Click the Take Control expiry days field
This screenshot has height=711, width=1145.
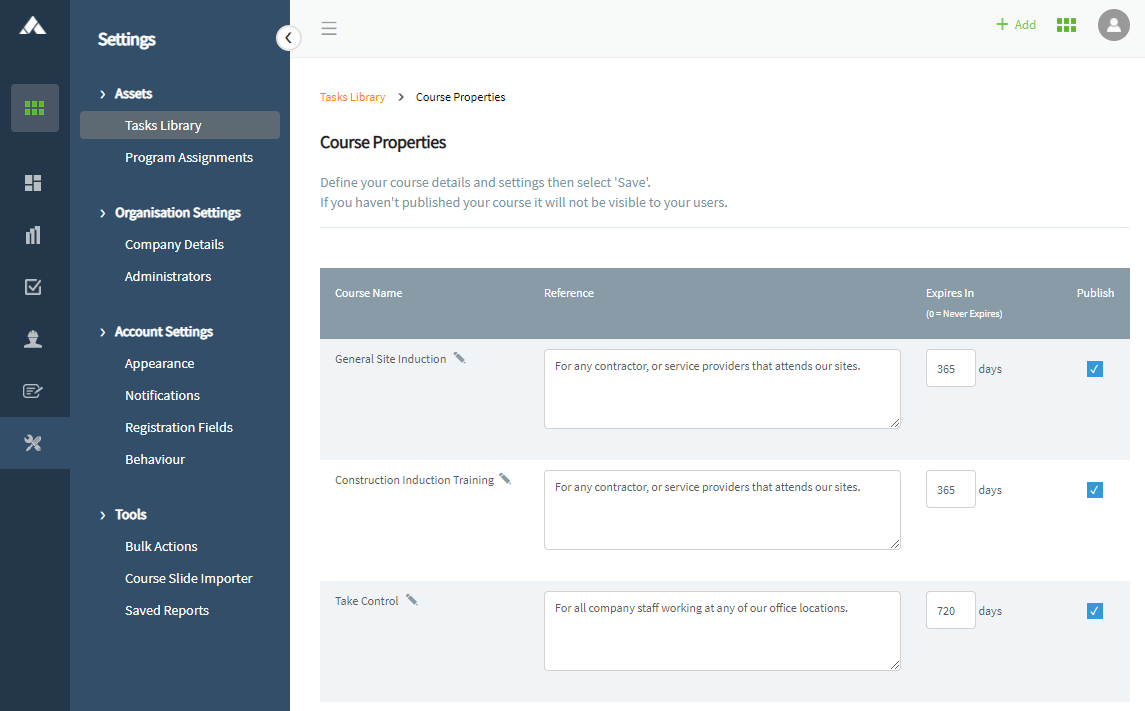950,611
